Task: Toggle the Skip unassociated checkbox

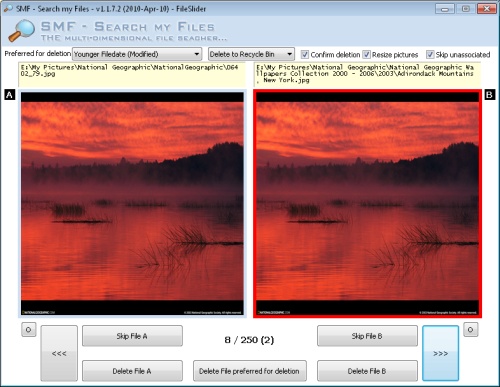Action: point(430,54)
